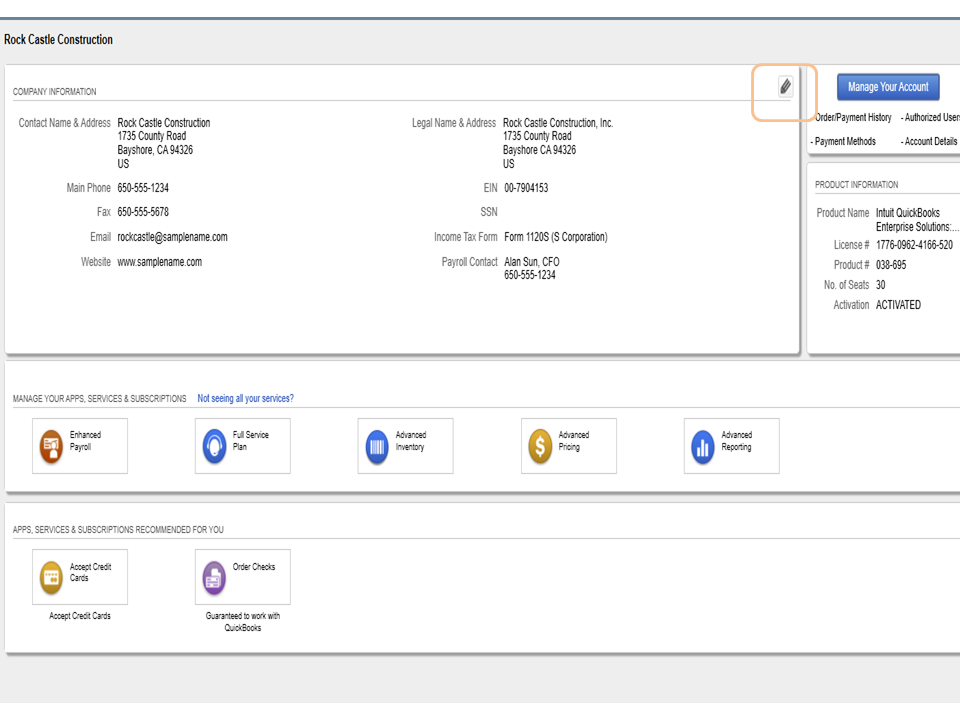Image resolution: width=960 pixels, height=720 pixels.
Task: Click the COMPANY INFORMATION section header
Action: pyautogui.click(x=54, y=92)
